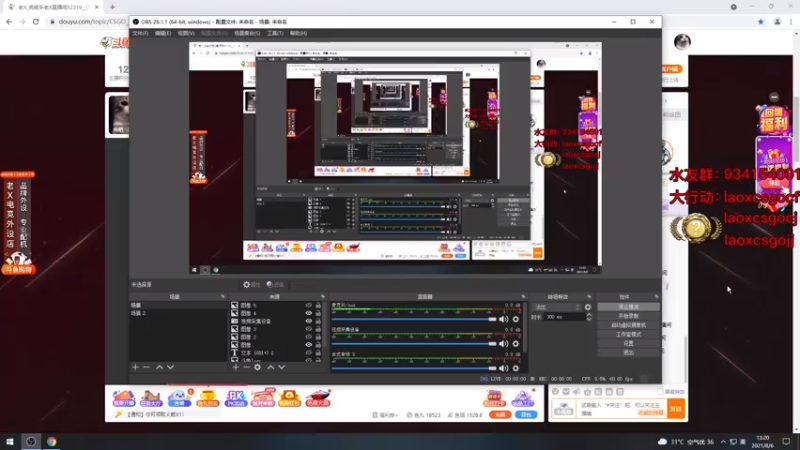Click 停止推流 button in OBS controls
This screenshot has height=450, width=800.
[x=628, y=307]
